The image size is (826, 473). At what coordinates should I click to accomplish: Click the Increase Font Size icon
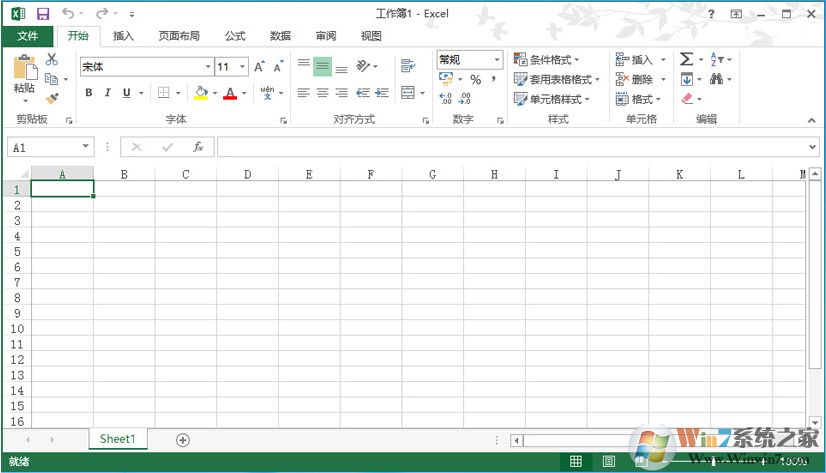[259, 67]
